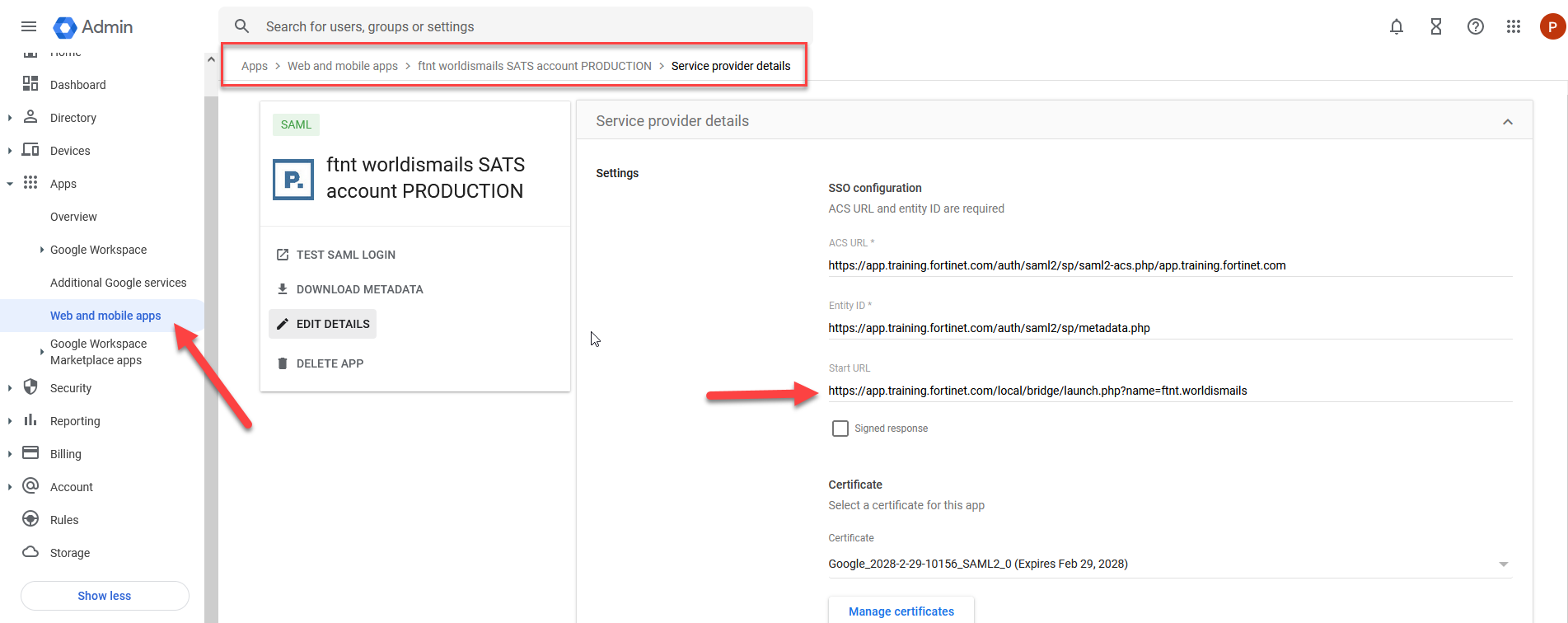The image size is (1568, 623).
Task: Click TEST SAML LOGIN
Action: point(336,255)
